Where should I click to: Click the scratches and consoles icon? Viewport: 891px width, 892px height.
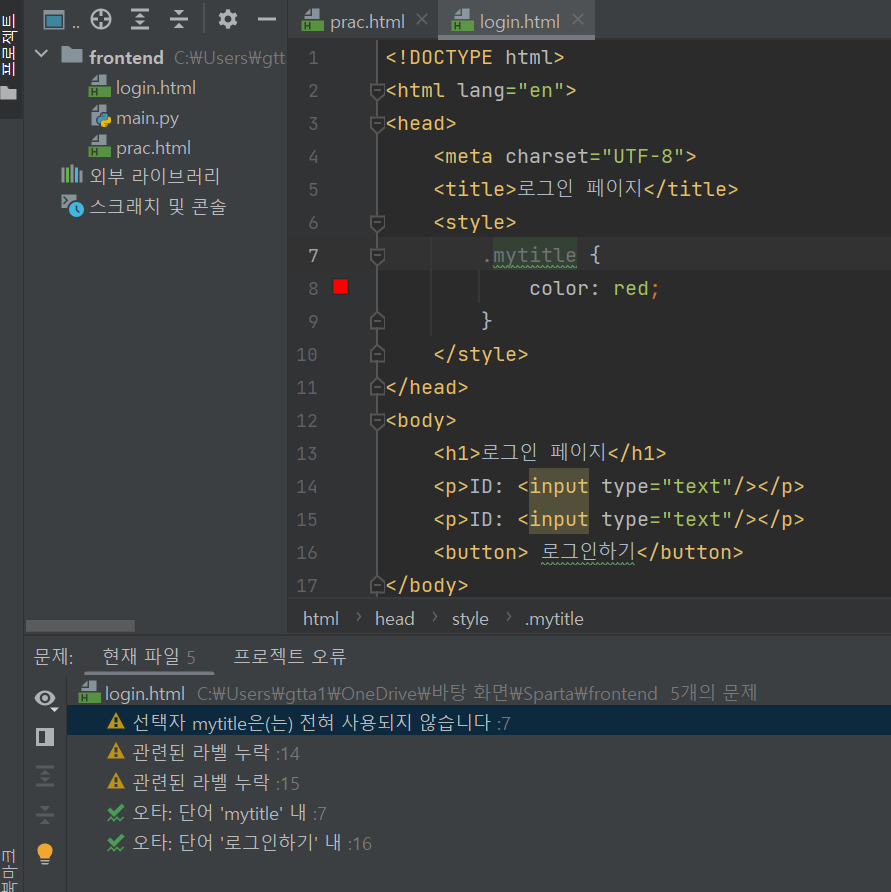click(72, 205)
